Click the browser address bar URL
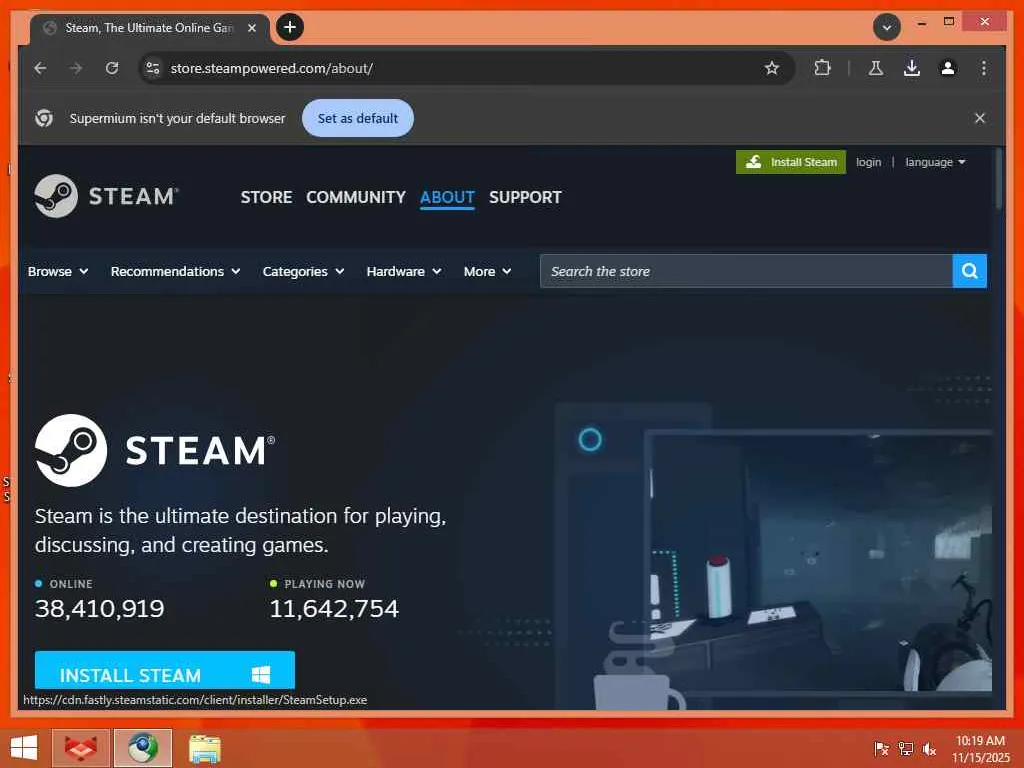The width and height of the screenshot is (1024, 768). 272,68
